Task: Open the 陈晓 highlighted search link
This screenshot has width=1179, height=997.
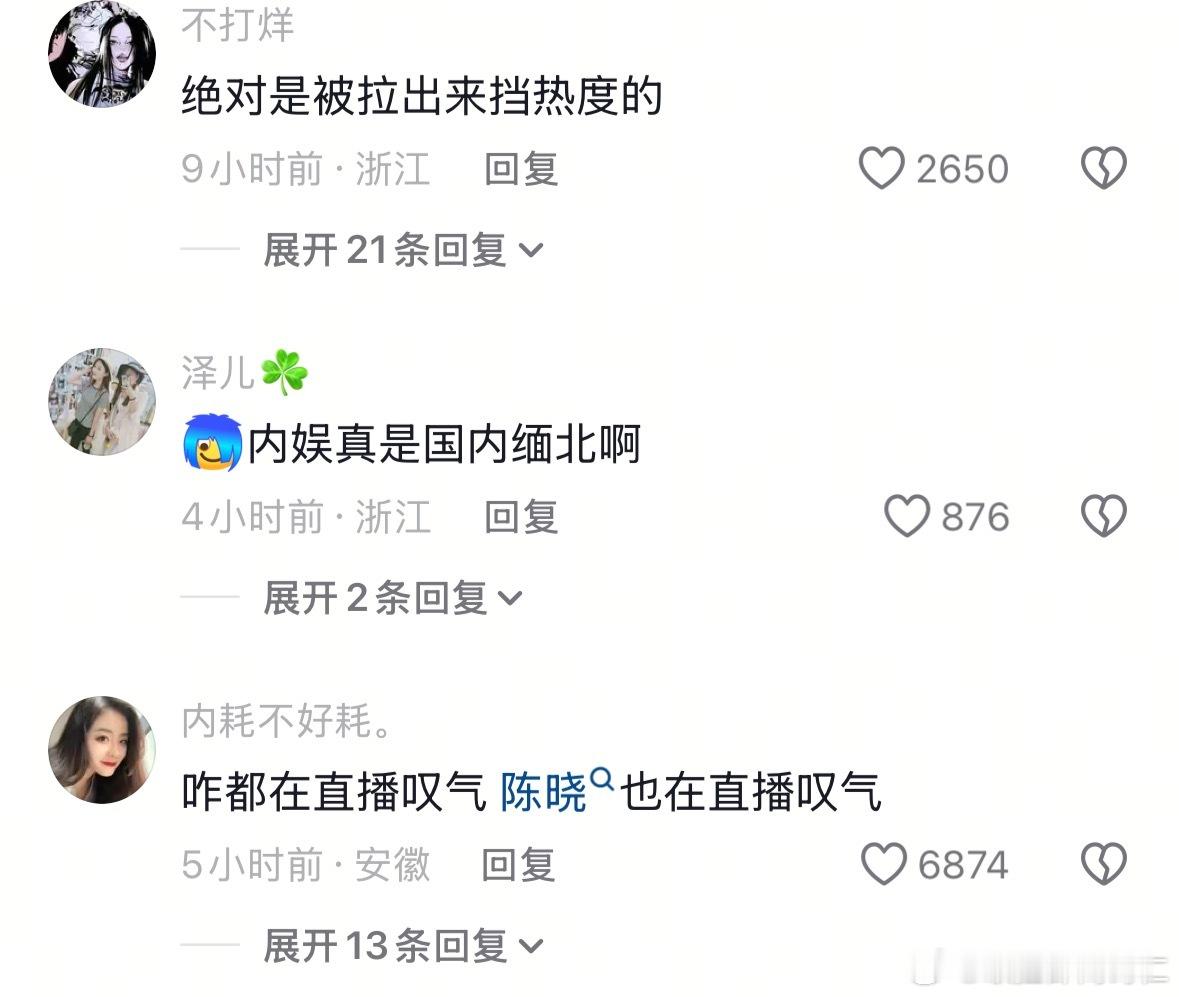Action: coord(543,792)
